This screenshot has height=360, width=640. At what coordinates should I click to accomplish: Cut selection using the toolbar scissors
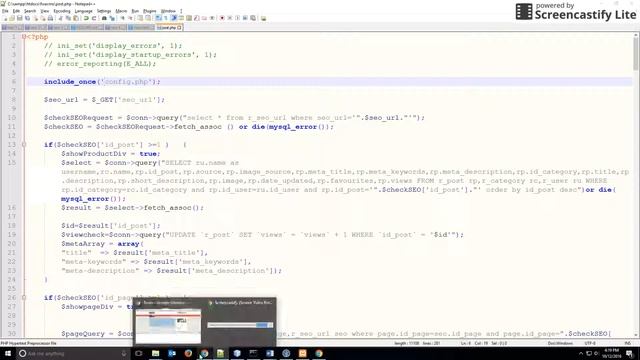61,18
